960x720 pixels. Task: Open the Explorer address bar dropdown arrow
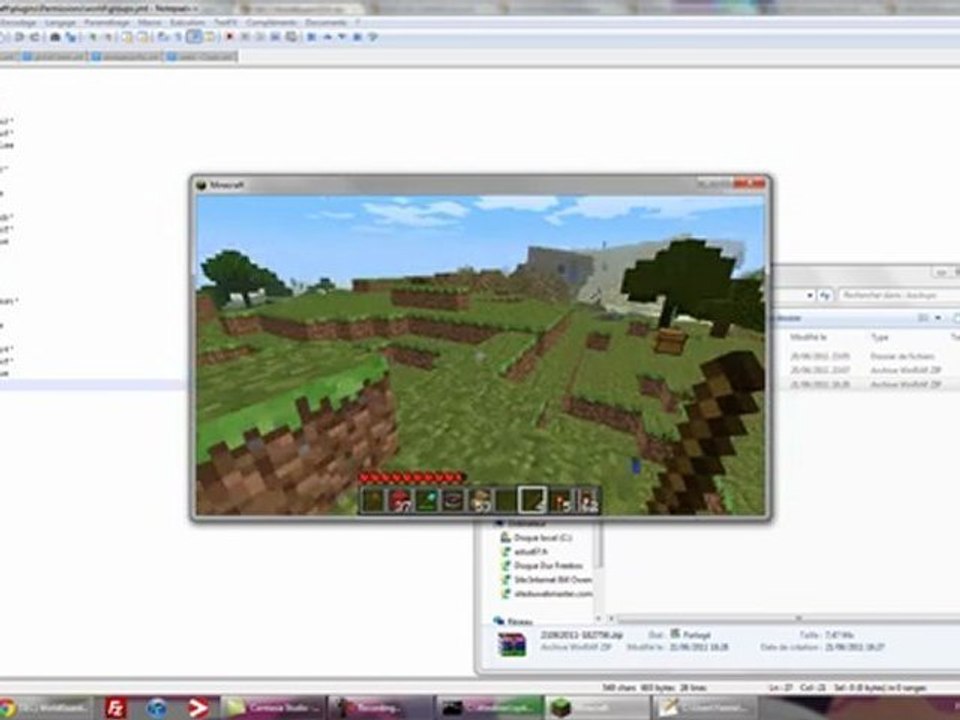click(x=810, y=295)
